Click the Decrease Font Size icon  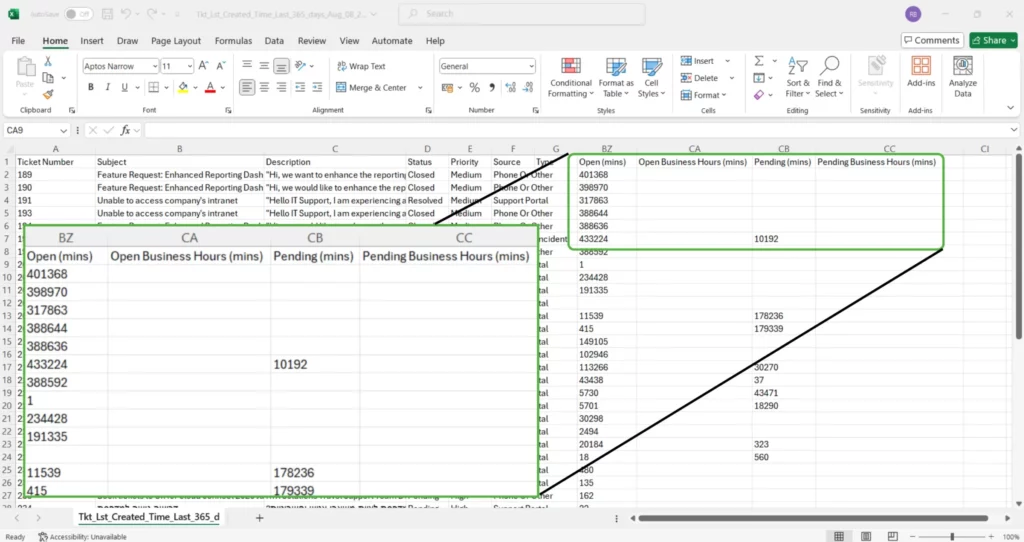pyautogui.click(x=221, y=66)
